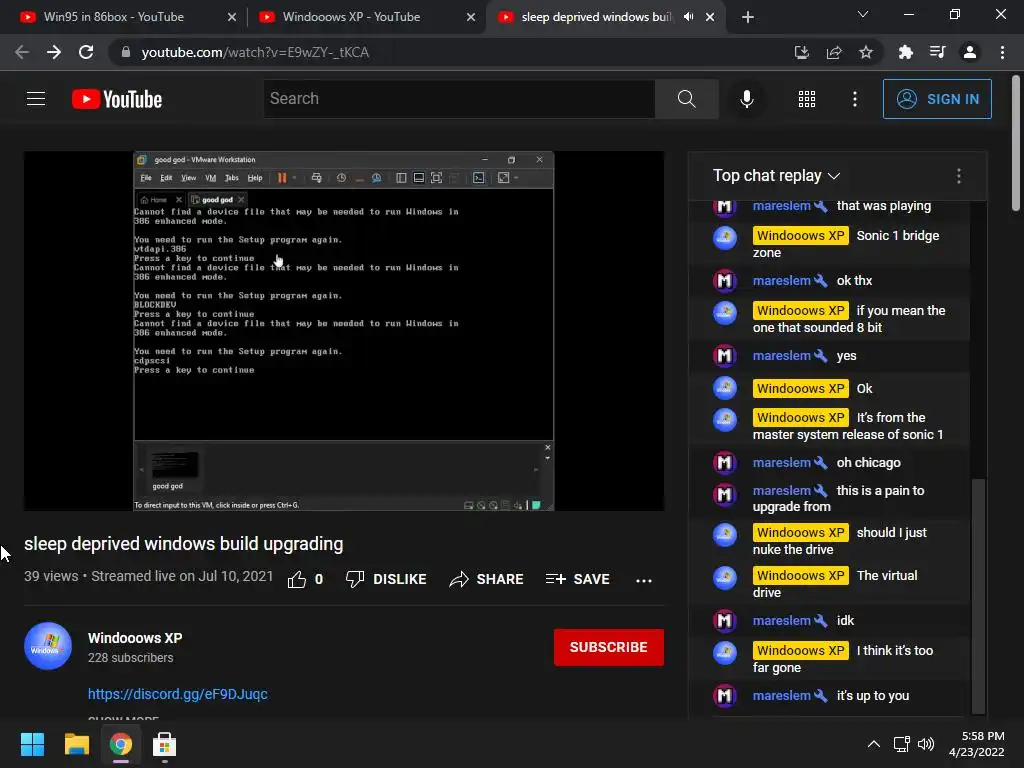Click mareslem avatar beside "oh chicago"
The width and height of the screenshot is (1024, 768).
tap(724, 463)
